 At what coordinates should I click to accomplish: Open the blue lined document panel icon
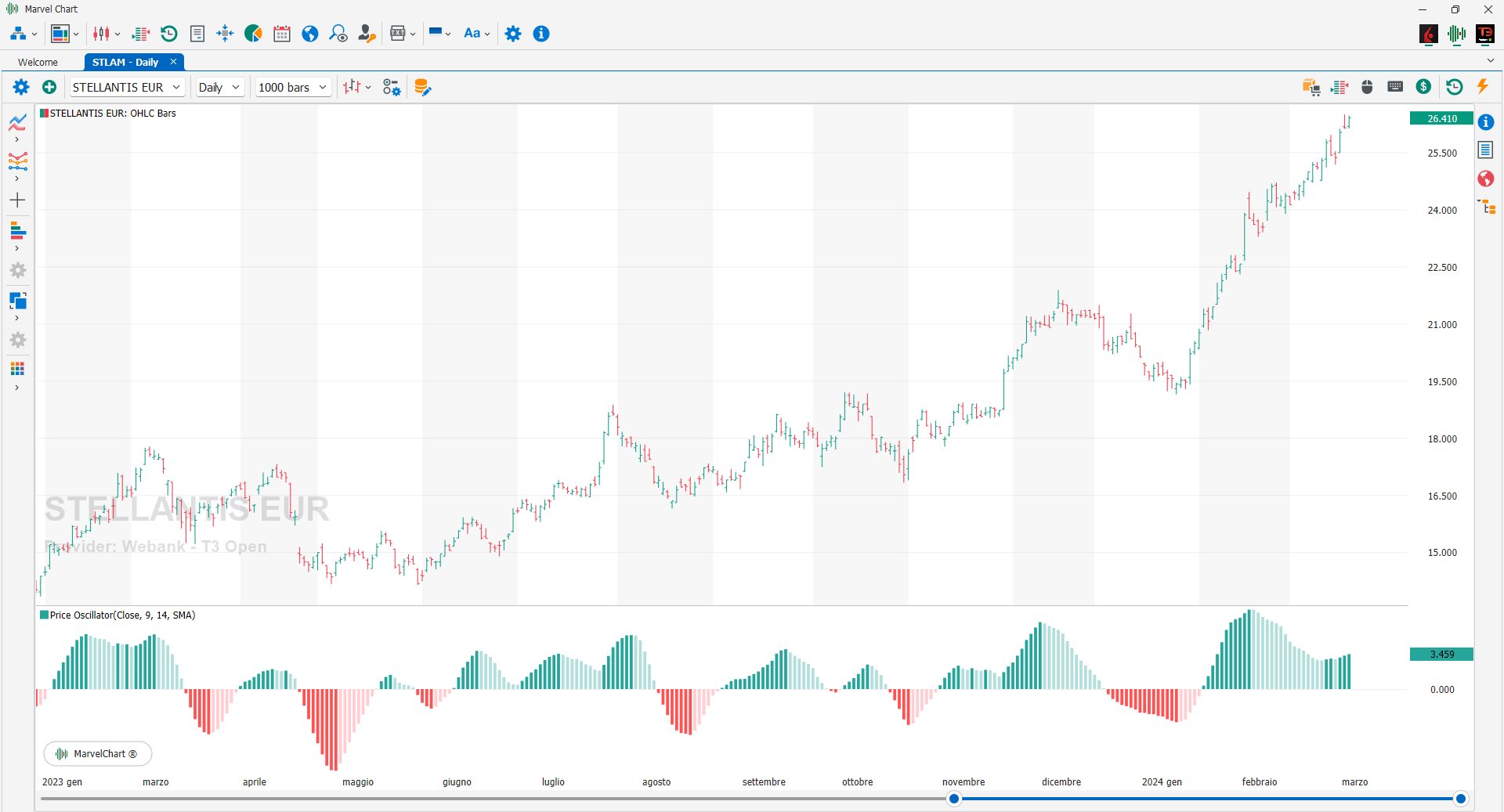(x=1486, y=150)
